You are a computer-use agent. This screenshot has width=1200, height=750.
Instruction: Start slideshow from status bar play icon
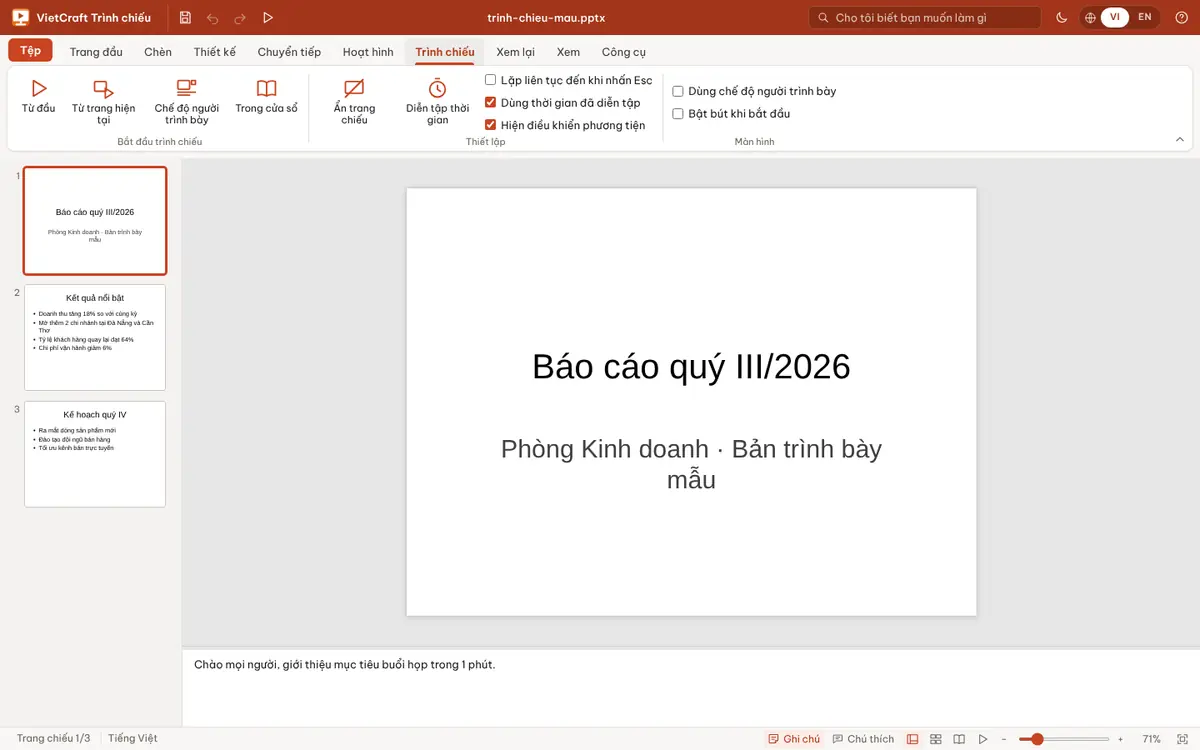[x=983, y=739]
